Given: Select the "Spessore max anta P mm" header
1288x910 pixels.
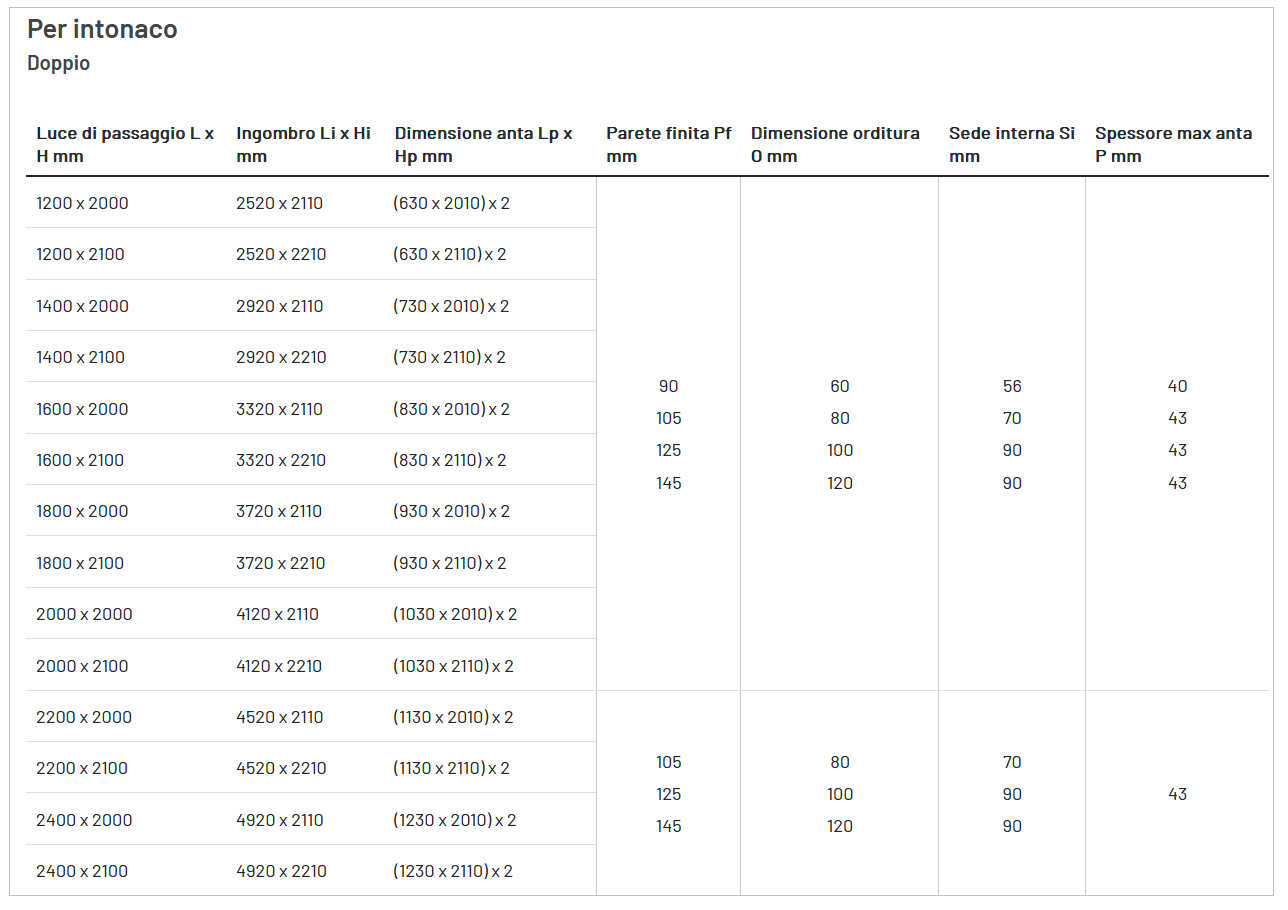Looking at the screenshot, I should (1174, 145).
